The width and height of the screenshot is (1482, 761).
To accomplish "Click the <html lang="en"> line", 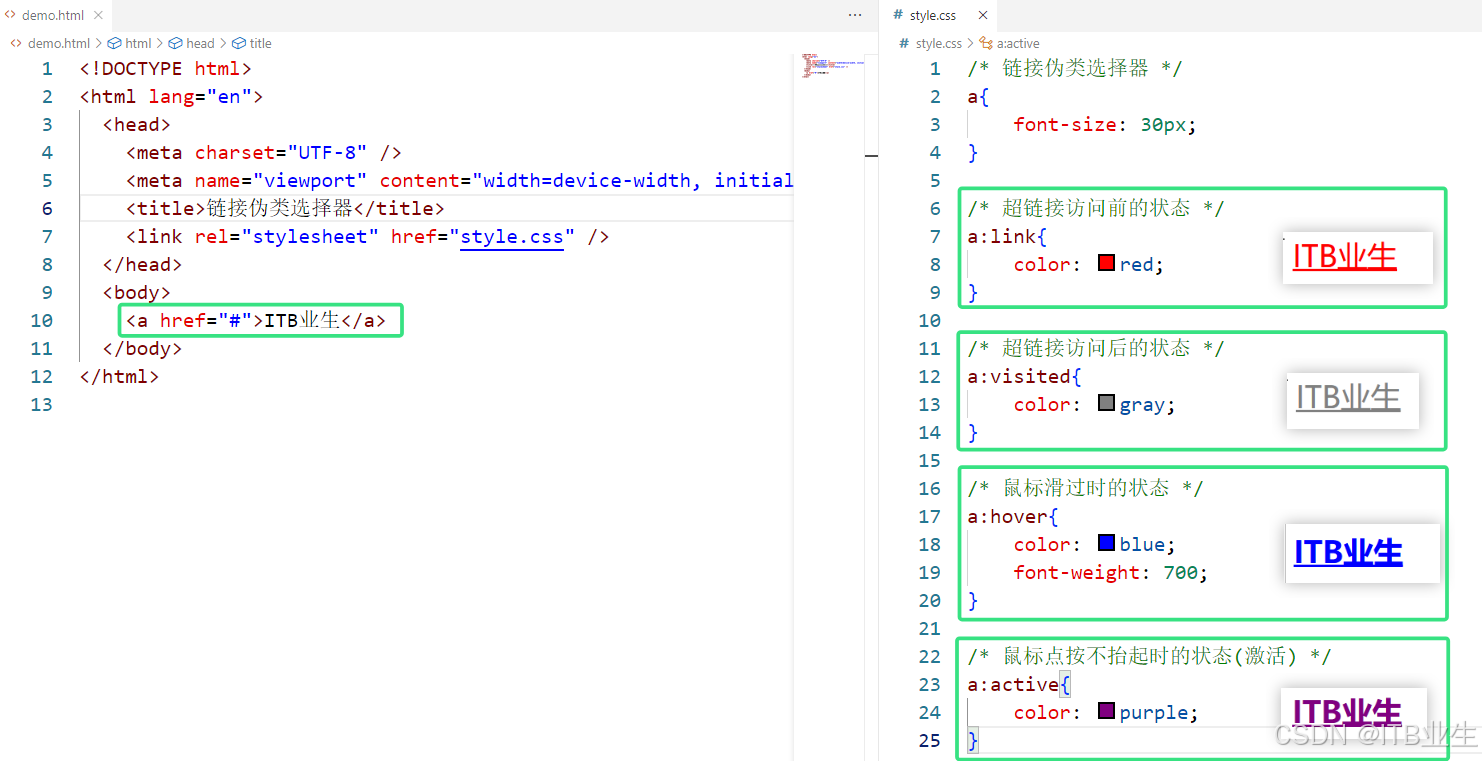I will pos(172,97).
